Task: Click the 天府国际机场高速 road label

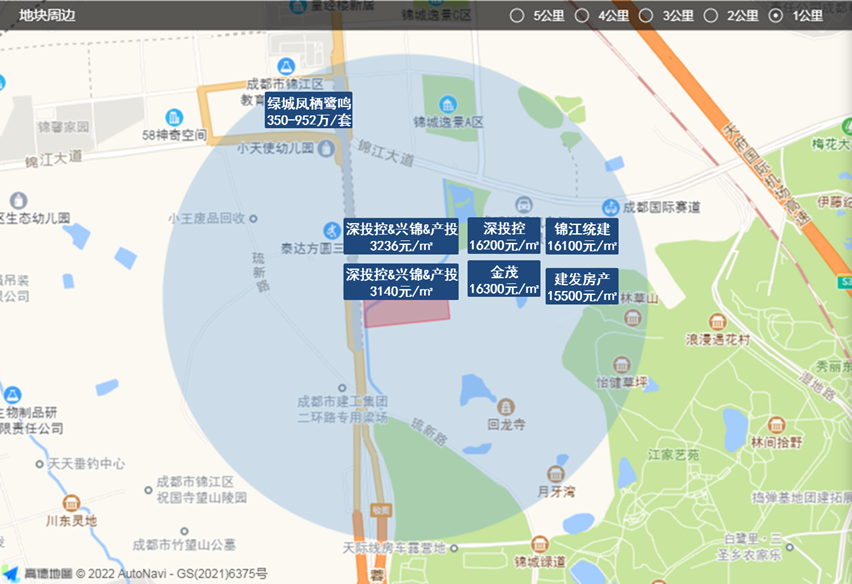Action: pos(766,174)
